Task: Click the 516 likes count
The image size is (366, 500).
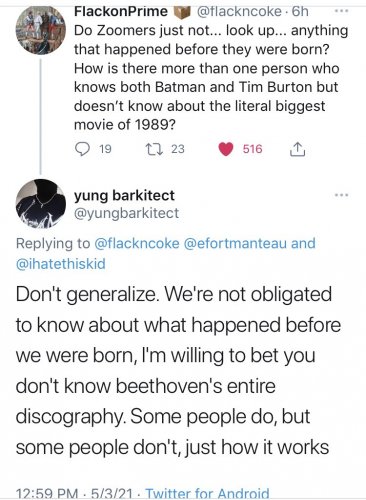Action: click(253, 149)
